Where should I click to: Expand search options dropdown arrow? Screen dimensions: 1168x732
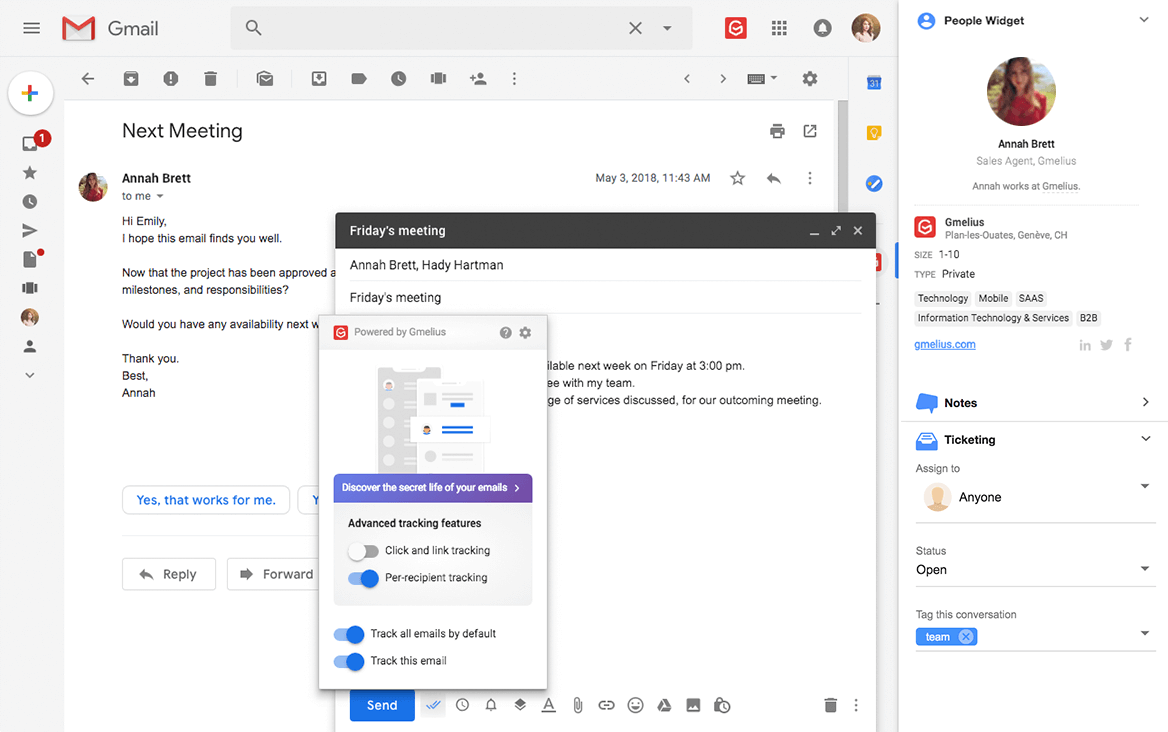667,28
